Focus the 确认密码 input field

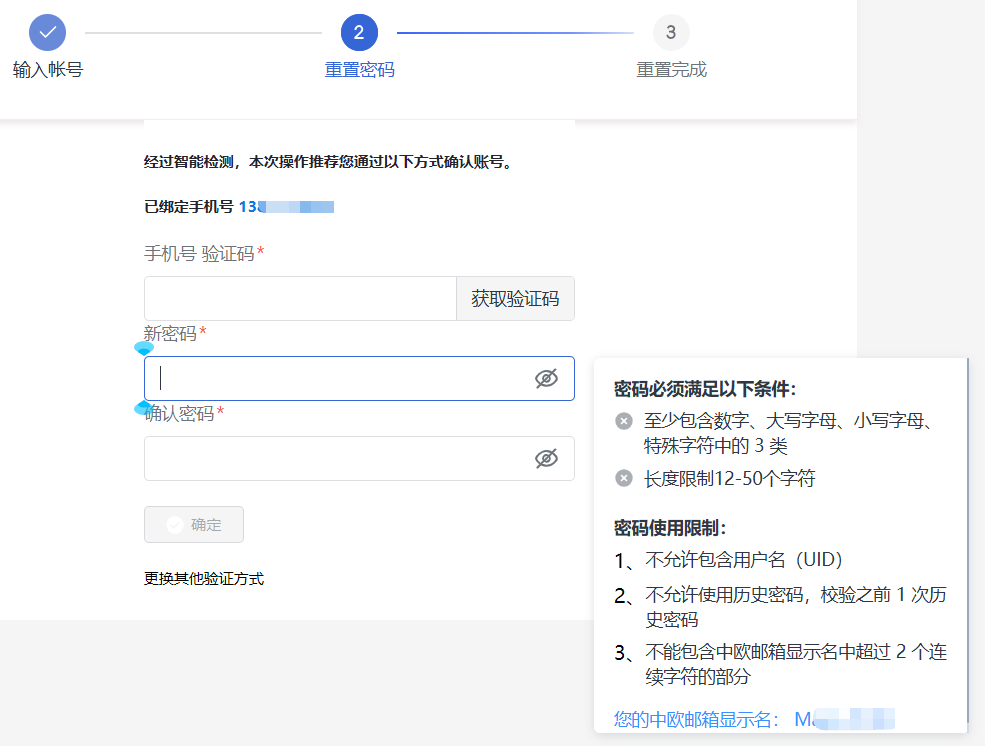click(335, 458)
